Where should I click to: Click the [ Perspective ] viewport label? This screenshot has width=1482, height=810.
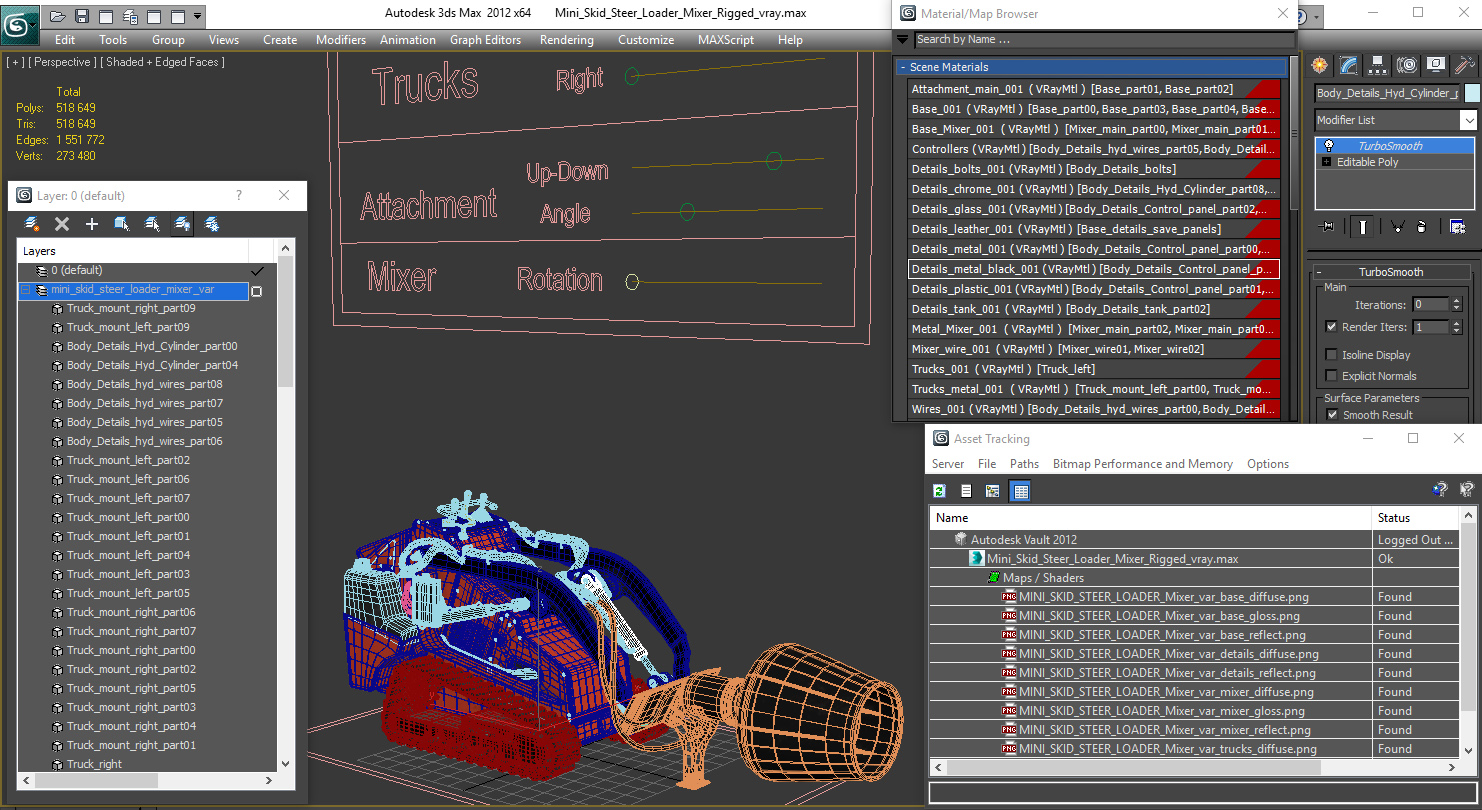(x=60, y=62)
